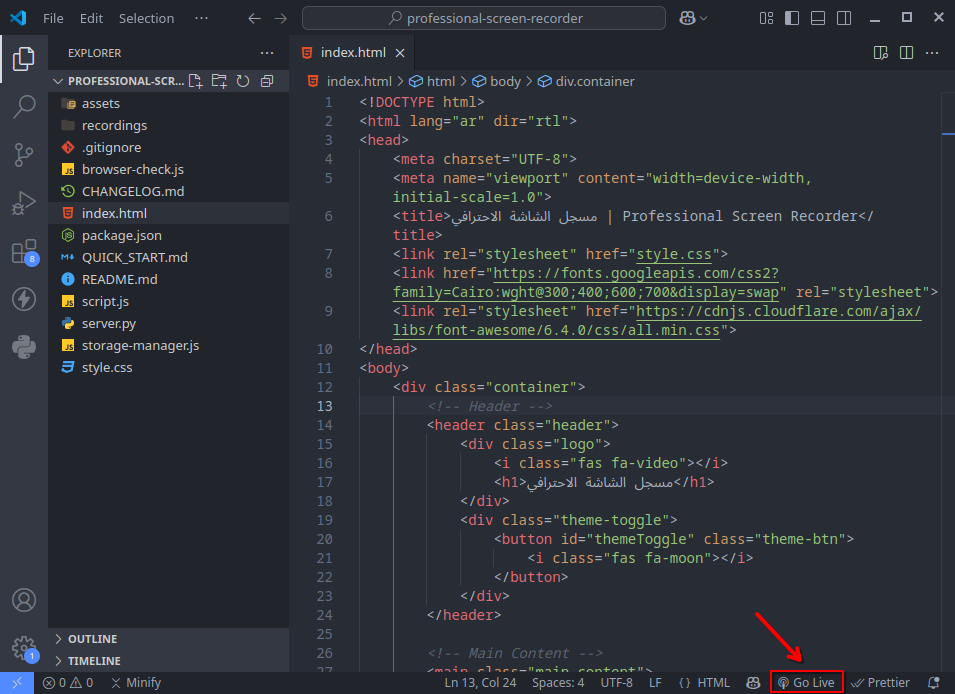Split the editor to the right
This screenshot has width=955, height=694.
pyautogui.click(x=906, y=53)
